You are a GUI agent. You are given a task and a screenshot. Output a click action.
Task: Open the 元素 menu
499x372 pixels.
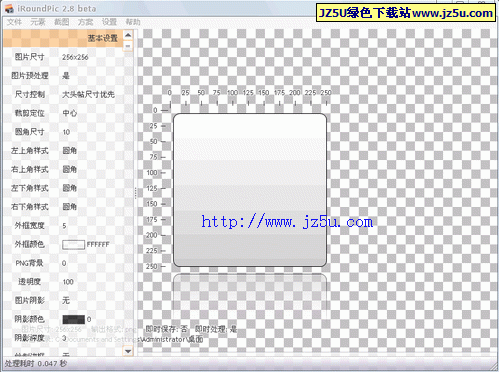point(38,22)
